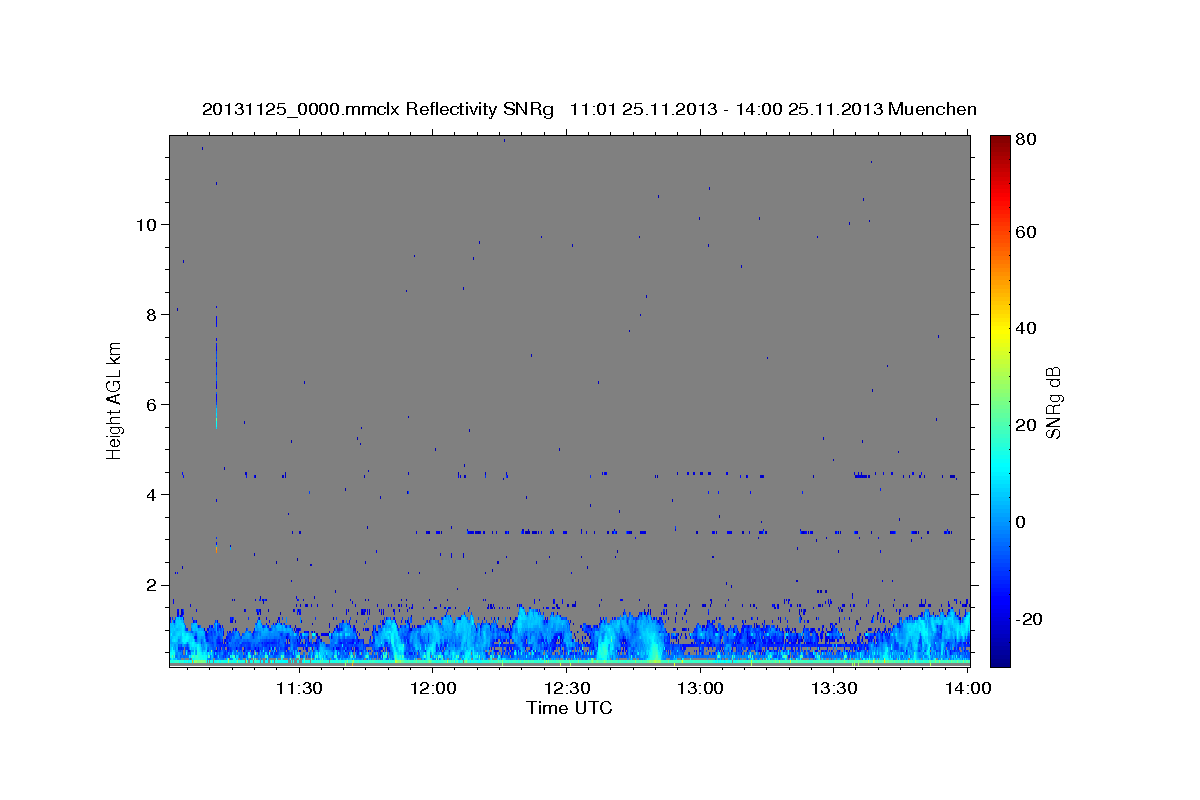Click the 'Height AGL km' y-axis label
This screenshot has height=800, width=1200.
pyautogui.click(x=115, y=400)
